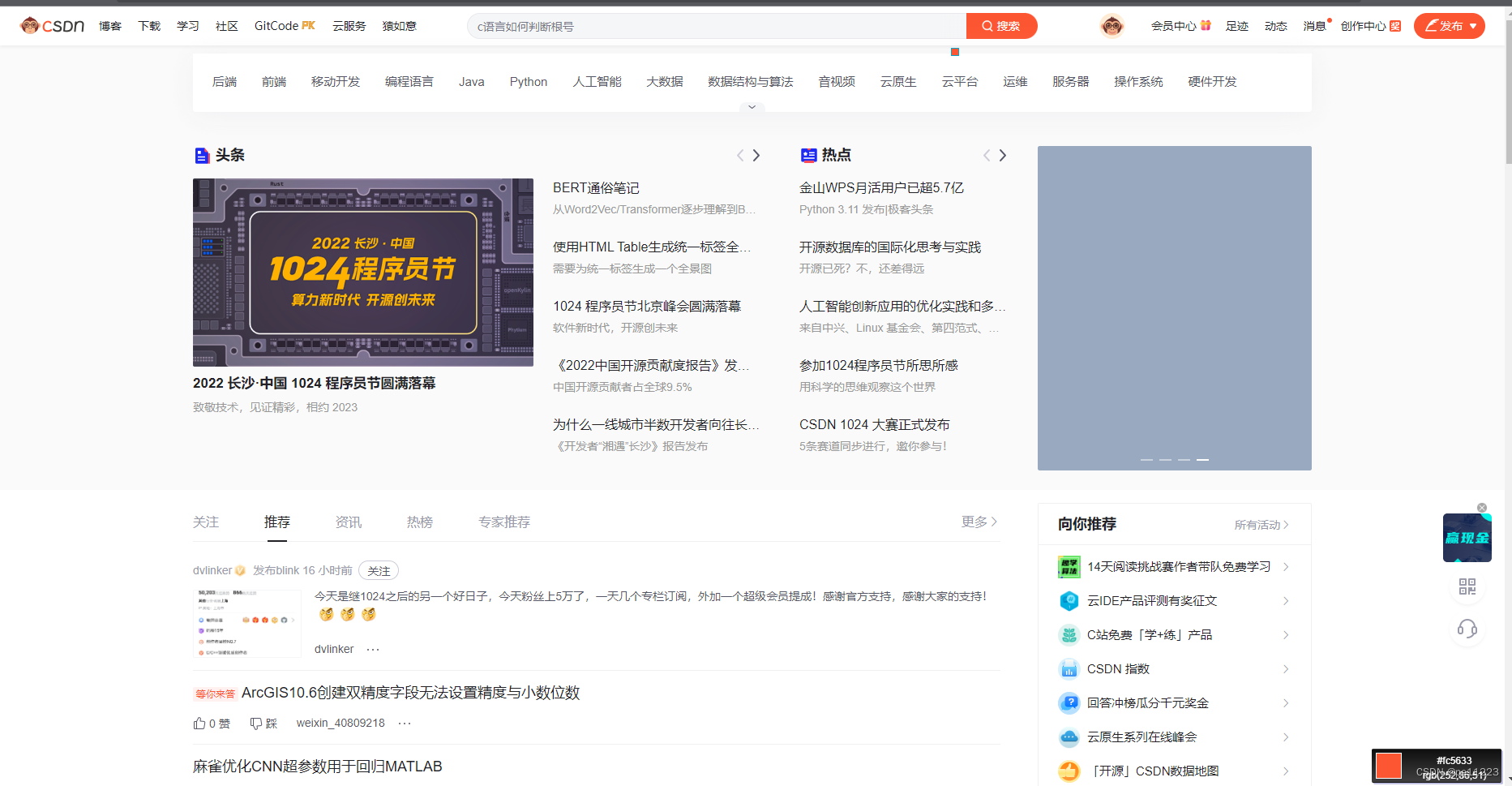The height and width of the screenshot is (786, 1512).
Task: Open 下载 in the top nav
Action: tap(149, 26)
